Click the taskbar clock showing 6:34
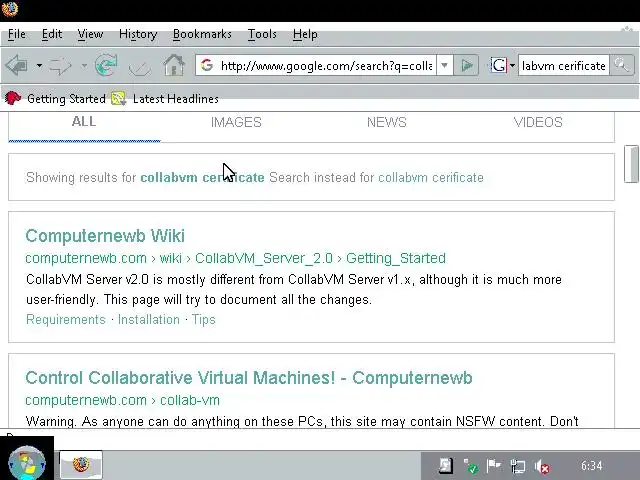The width and height of the screenshot is (640, 480). tap(591, 466)
